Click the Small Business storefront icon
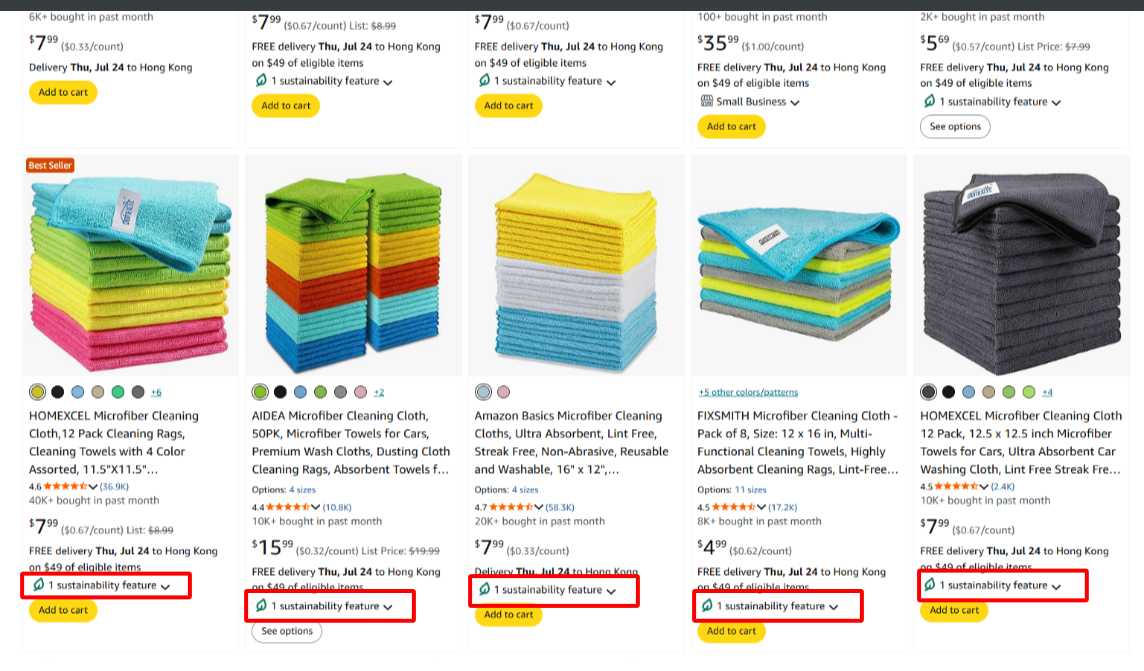Screen dimensions: 1144x671 tap(706, 101)
